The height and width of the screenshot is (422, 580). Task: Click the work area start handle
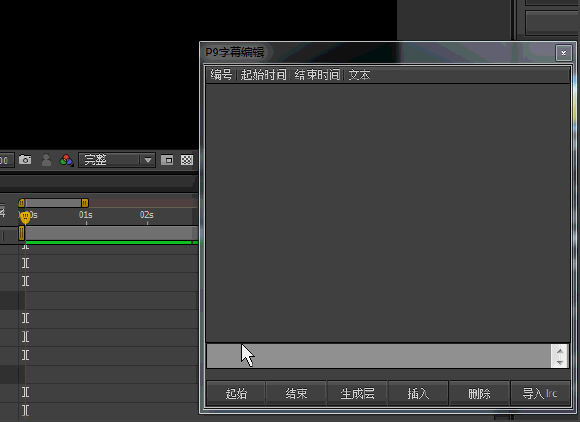click(x=21, y=203)
